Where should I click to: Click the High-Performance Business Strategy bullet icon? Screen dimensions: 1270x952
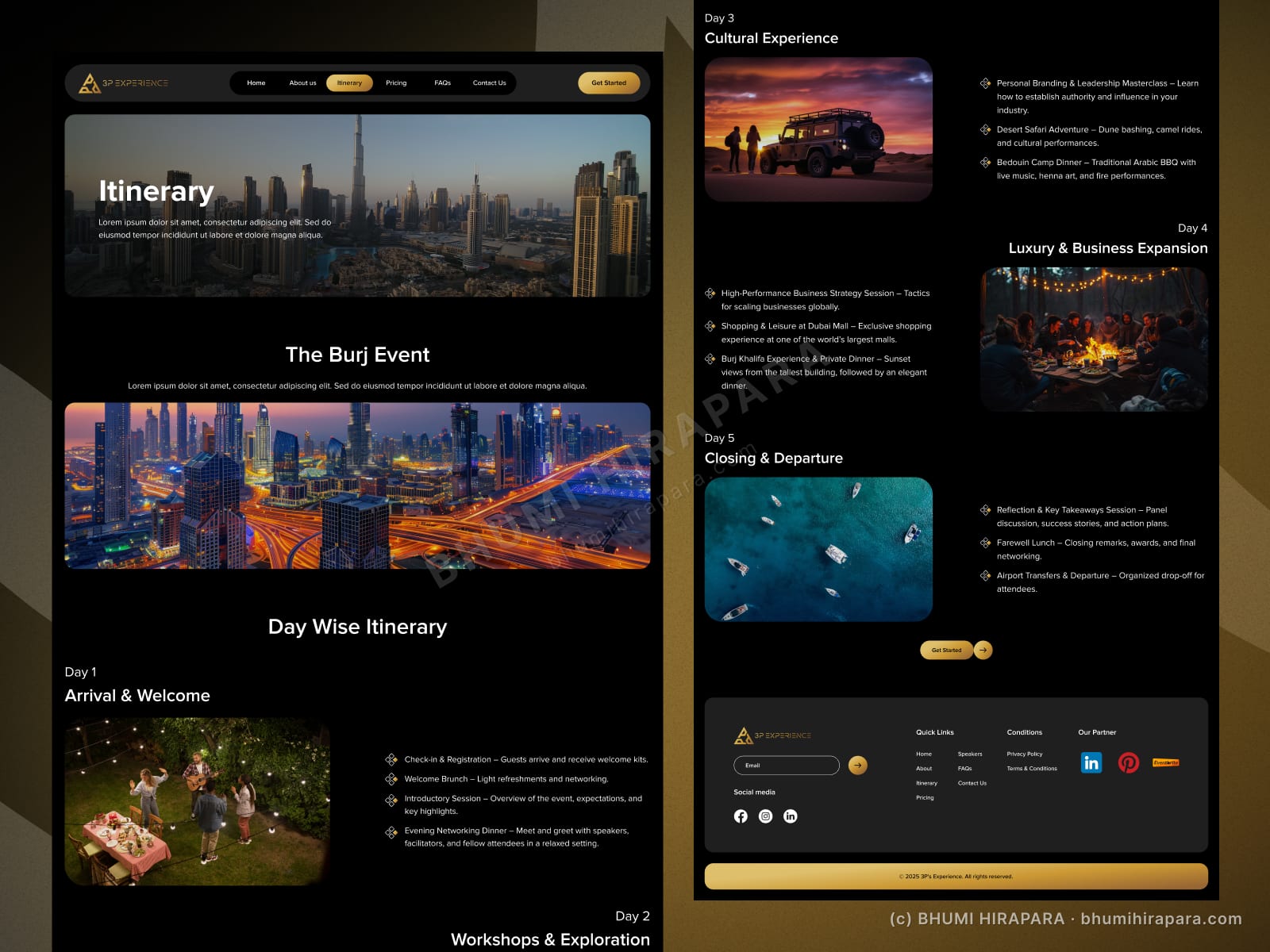(710, 294)
